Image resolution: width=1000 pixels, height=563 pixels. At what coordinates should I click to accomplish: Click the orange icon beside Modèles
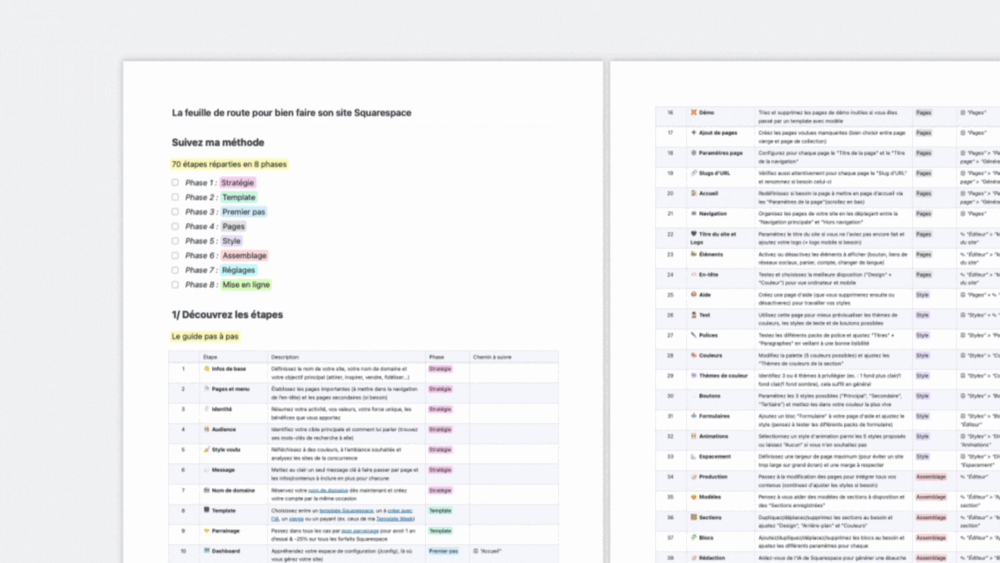tap(694, 497)
